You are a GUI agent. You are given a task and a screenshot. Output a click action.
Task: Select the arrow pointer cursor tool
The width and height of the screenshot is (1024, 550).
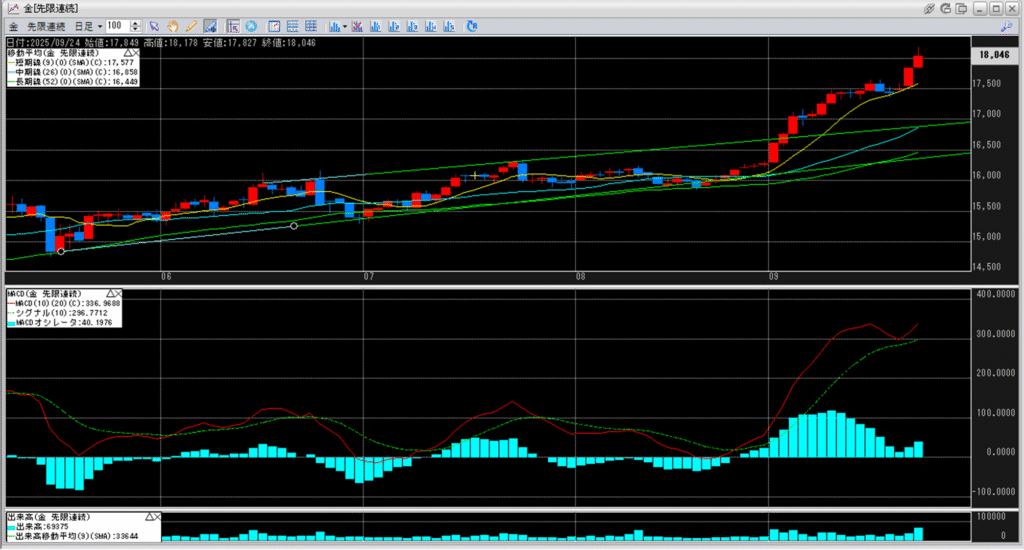[x=153, y=25]
